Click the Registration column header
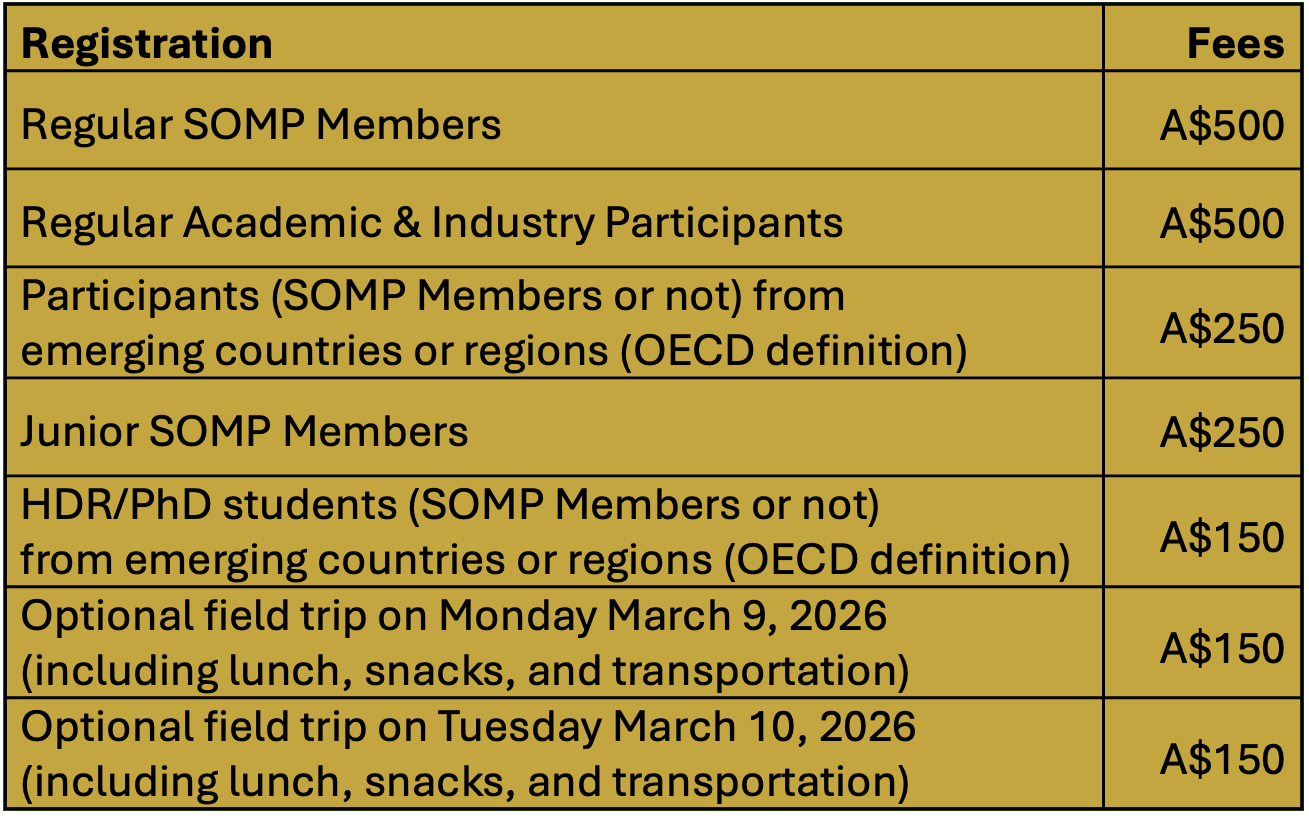 147,44
